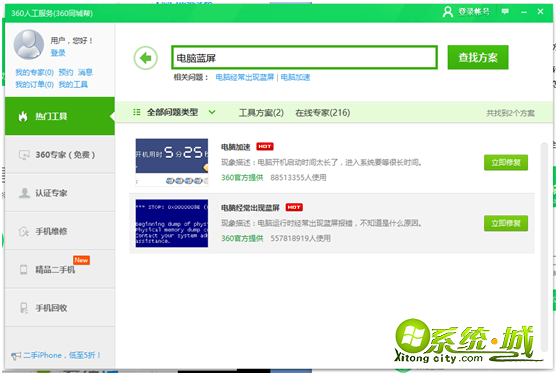Click the green back arrow button
558x375 pixels.
pyautogui.click(x=146, y=58)
